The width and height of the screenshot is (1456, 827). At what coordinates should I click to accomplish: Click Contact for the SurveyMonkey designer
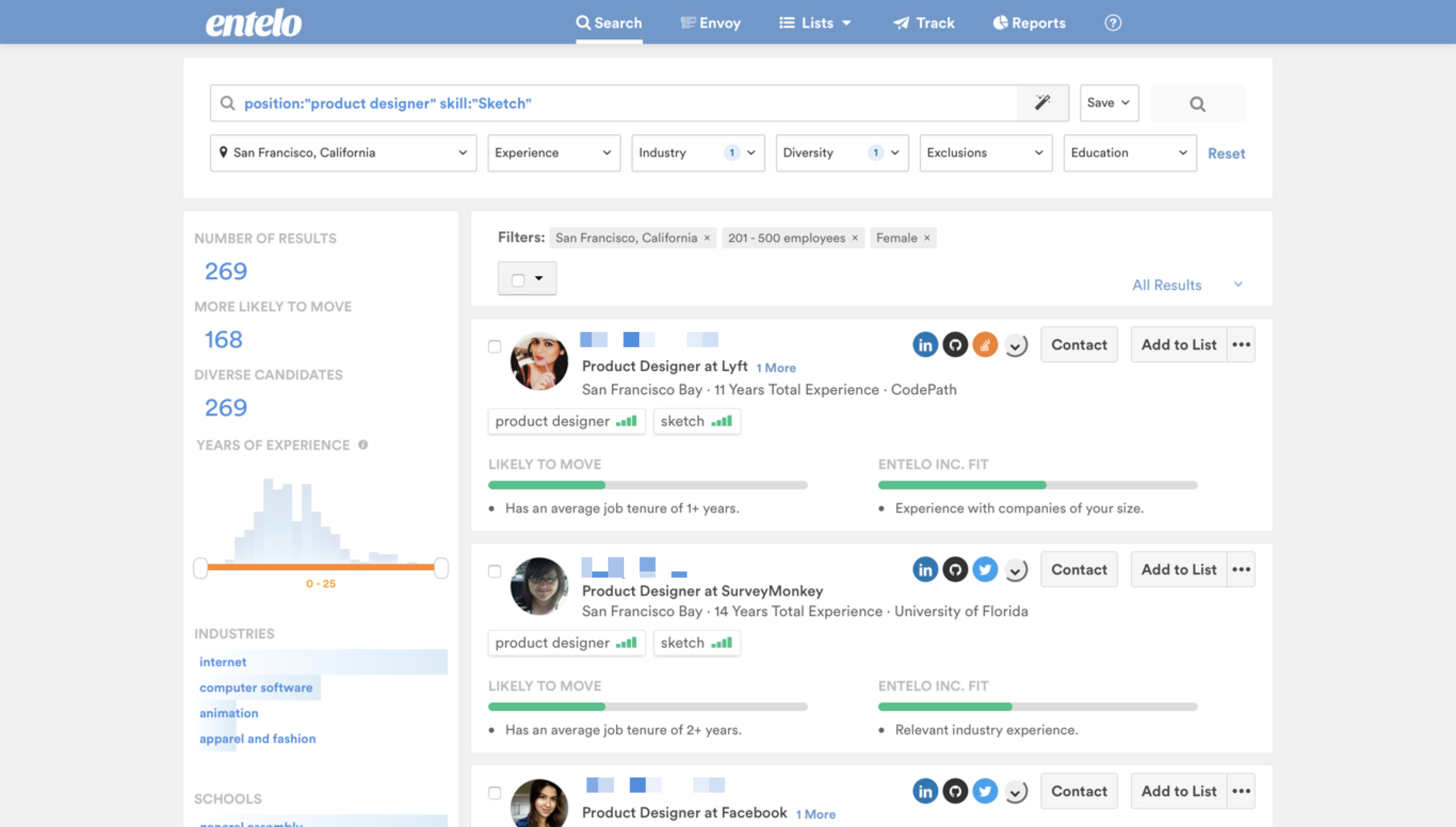coord(1078,569)
